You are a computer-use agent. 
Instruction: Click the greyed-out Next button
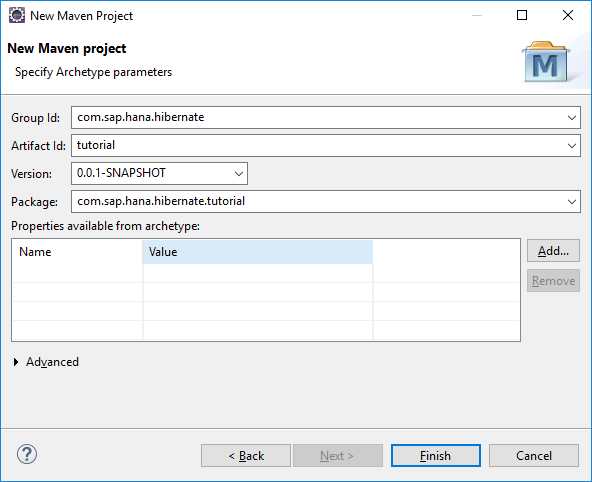tap(338, 456)
